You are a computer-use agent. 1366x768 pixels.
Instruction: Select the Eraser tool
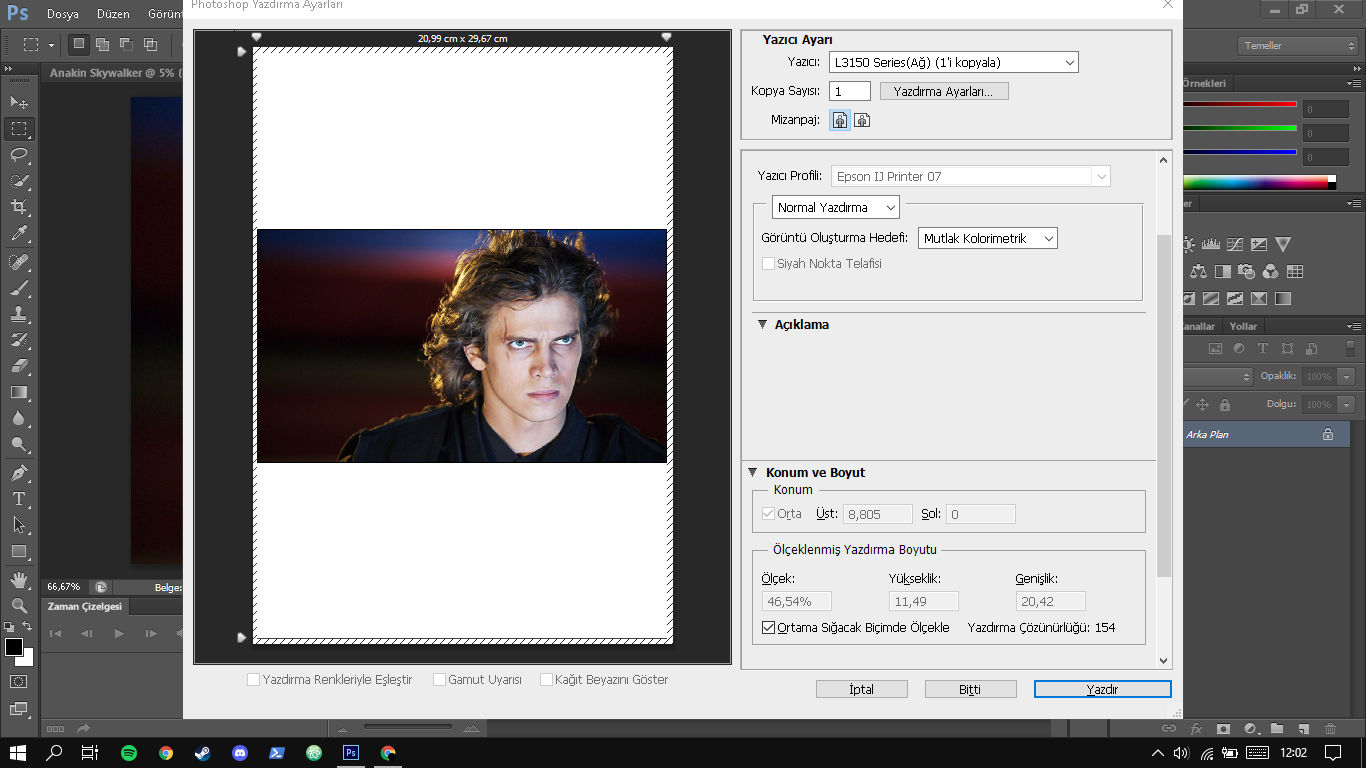[19, 366]
